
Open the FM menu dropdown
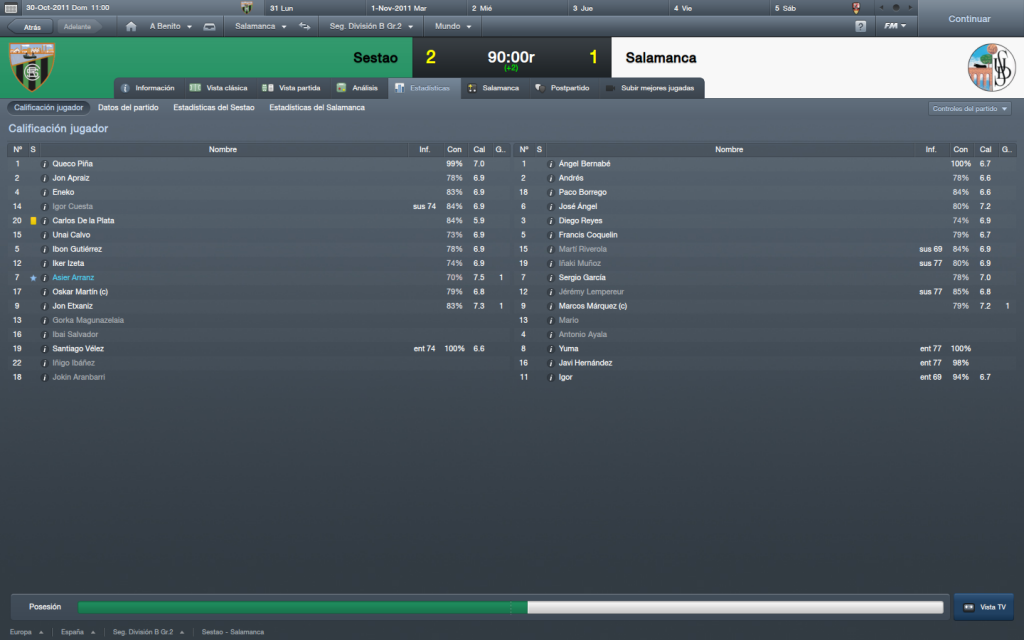pos(895,26)
